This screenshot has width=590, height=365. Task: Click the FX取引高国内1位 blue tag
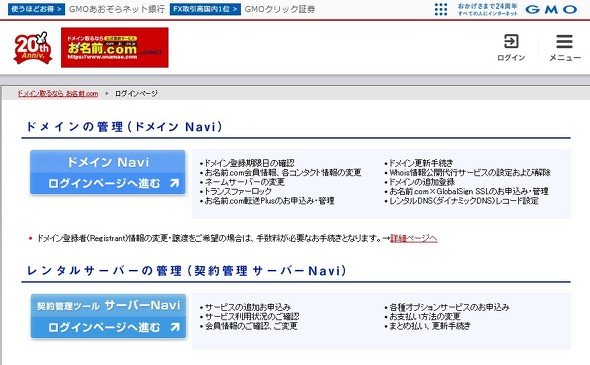[x=205, y=9]
